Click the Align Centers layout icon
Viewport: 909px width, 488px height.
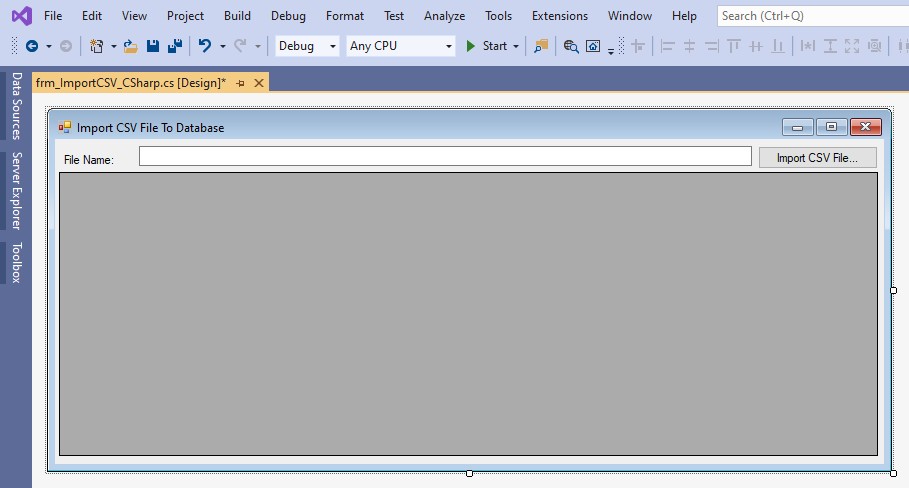689,46
